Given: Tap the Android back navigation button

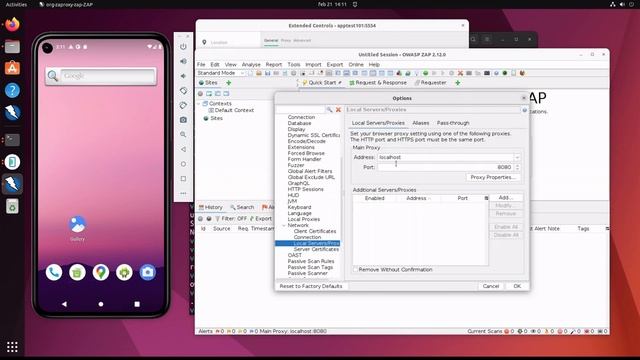Looking at the screenshot, I should point(64,304).
